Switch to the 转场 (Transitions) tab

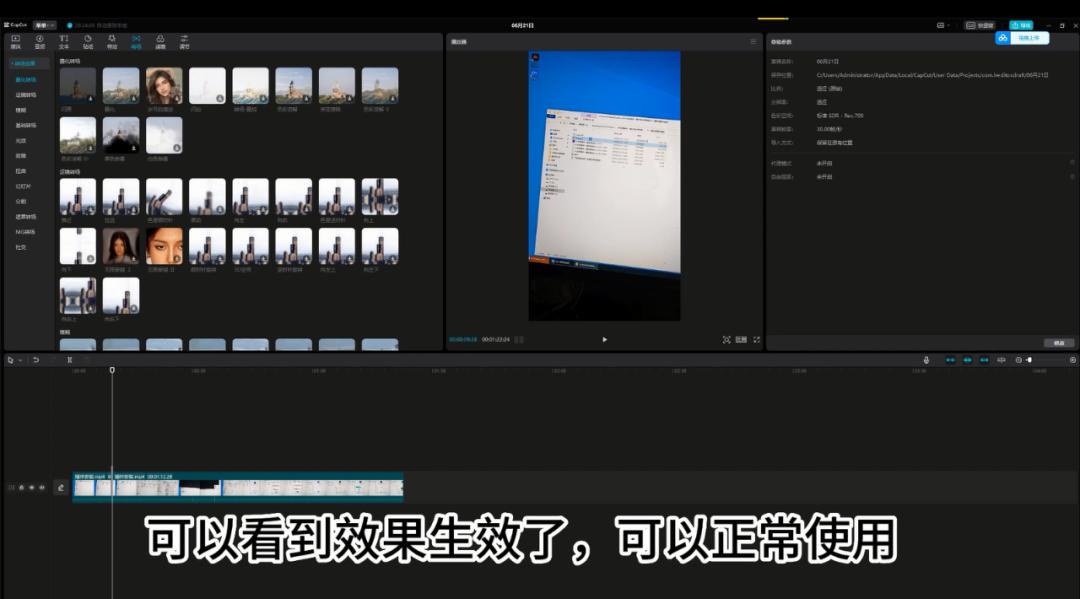(135, 41)
